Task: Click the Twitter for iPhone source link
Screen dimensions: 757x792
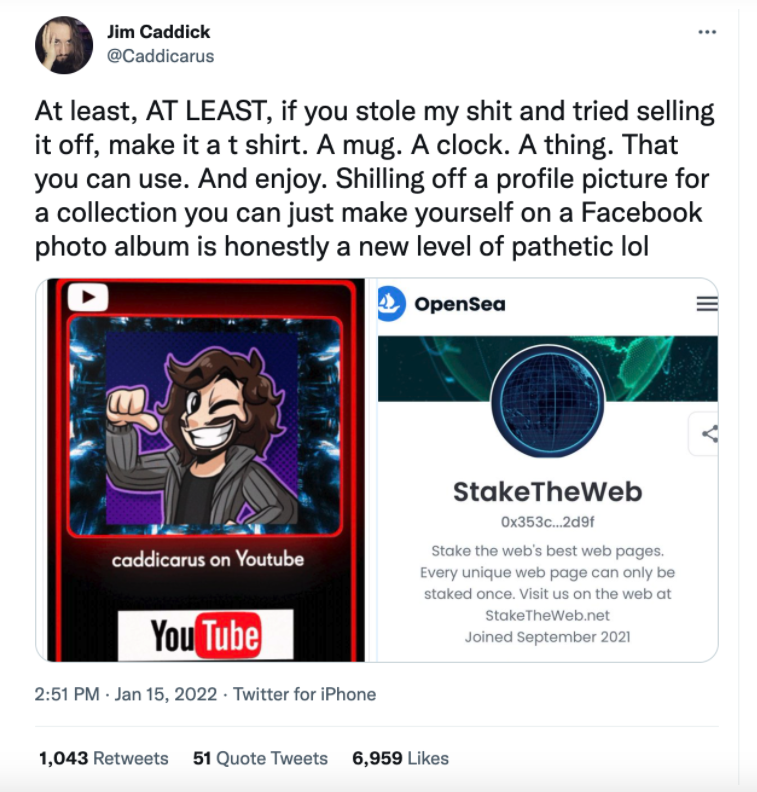Action: [x=305, y=694]
